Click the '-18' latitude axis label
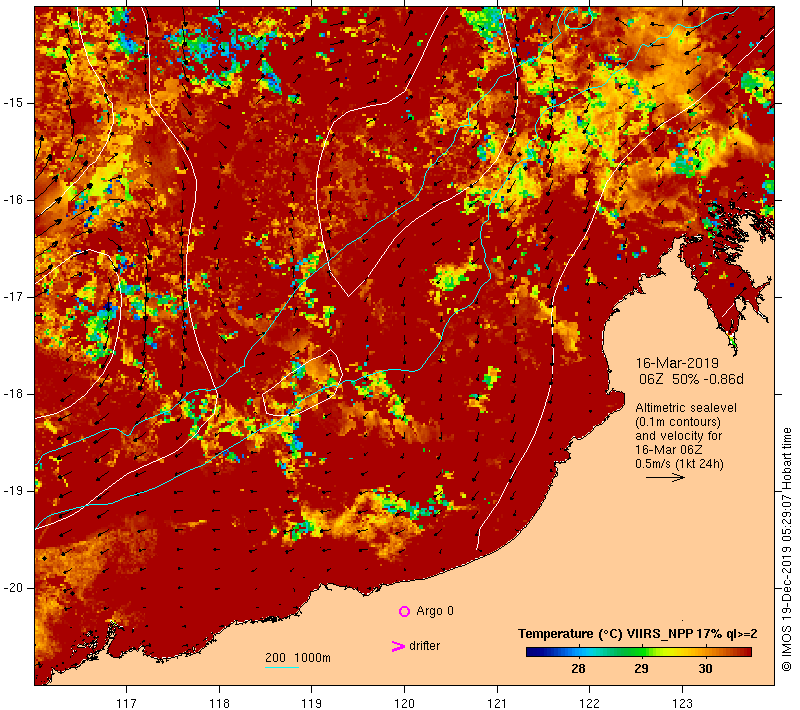800x710 pixels. point(13,394)
